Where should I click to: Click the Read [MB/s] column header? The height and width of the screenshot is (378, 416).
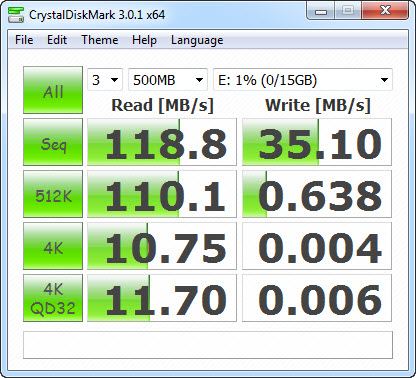click(162, 105)
